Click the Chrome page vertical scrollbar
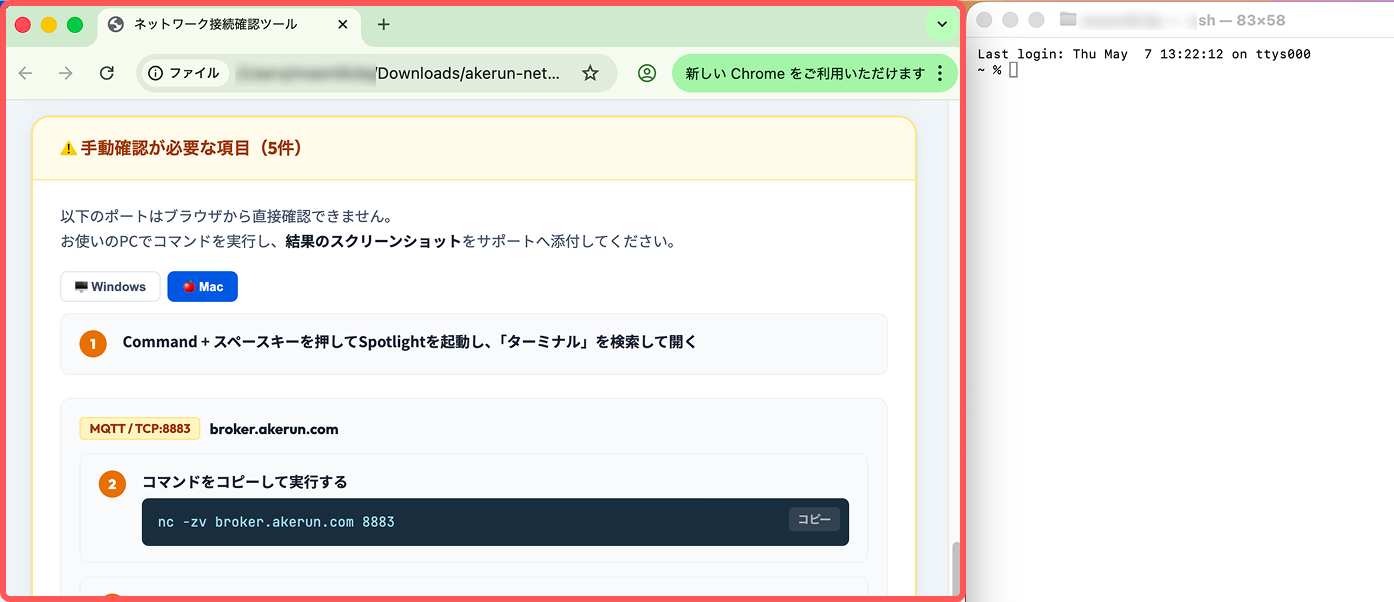This screenshot has width=1394, height=602. coord(955,568)
